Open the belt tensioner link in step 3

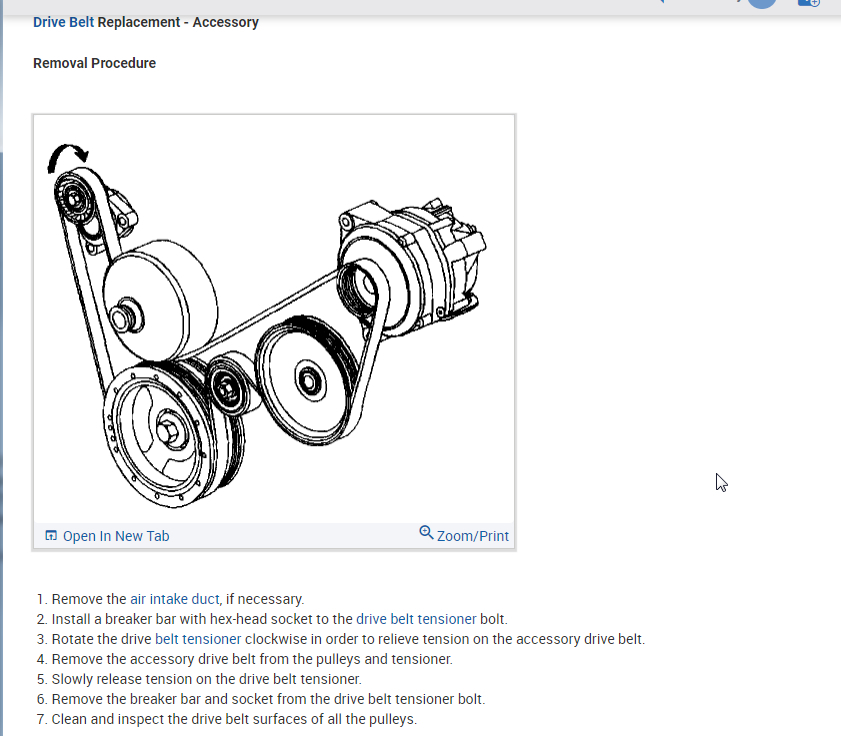click(x=198, y=639)
